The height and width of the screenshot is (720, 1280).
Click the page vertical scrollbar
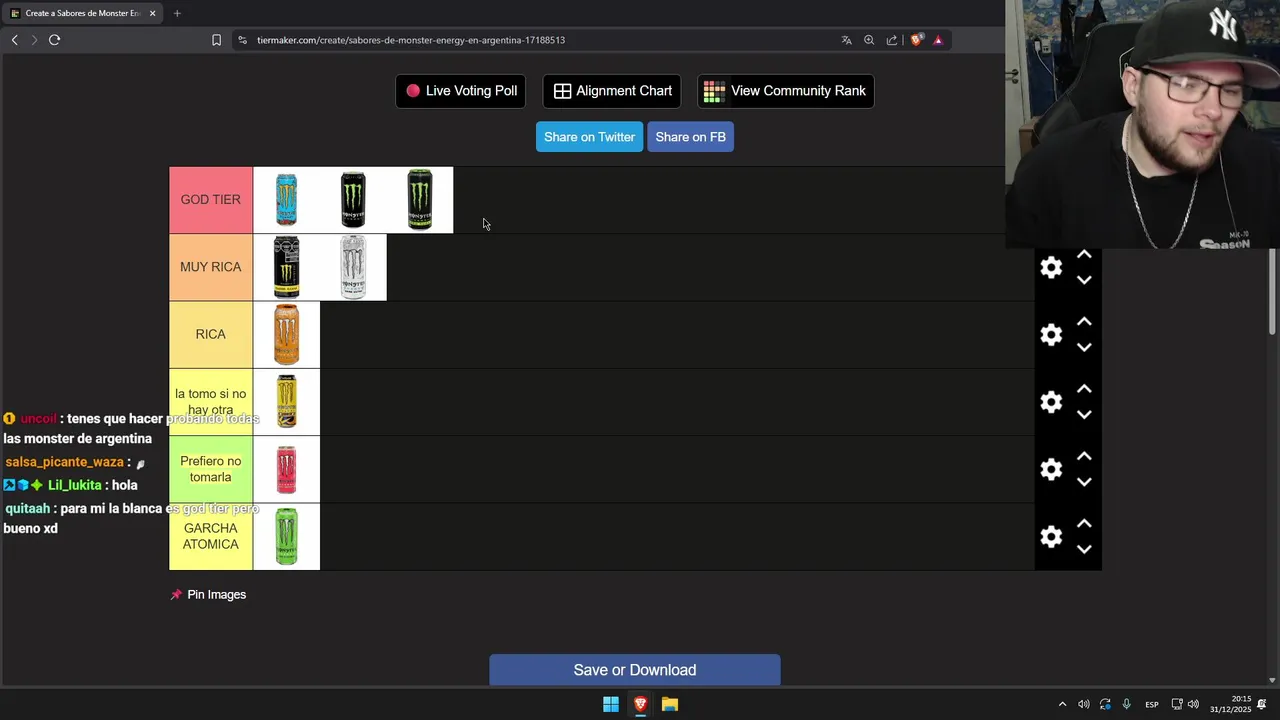coord(1274,290)
